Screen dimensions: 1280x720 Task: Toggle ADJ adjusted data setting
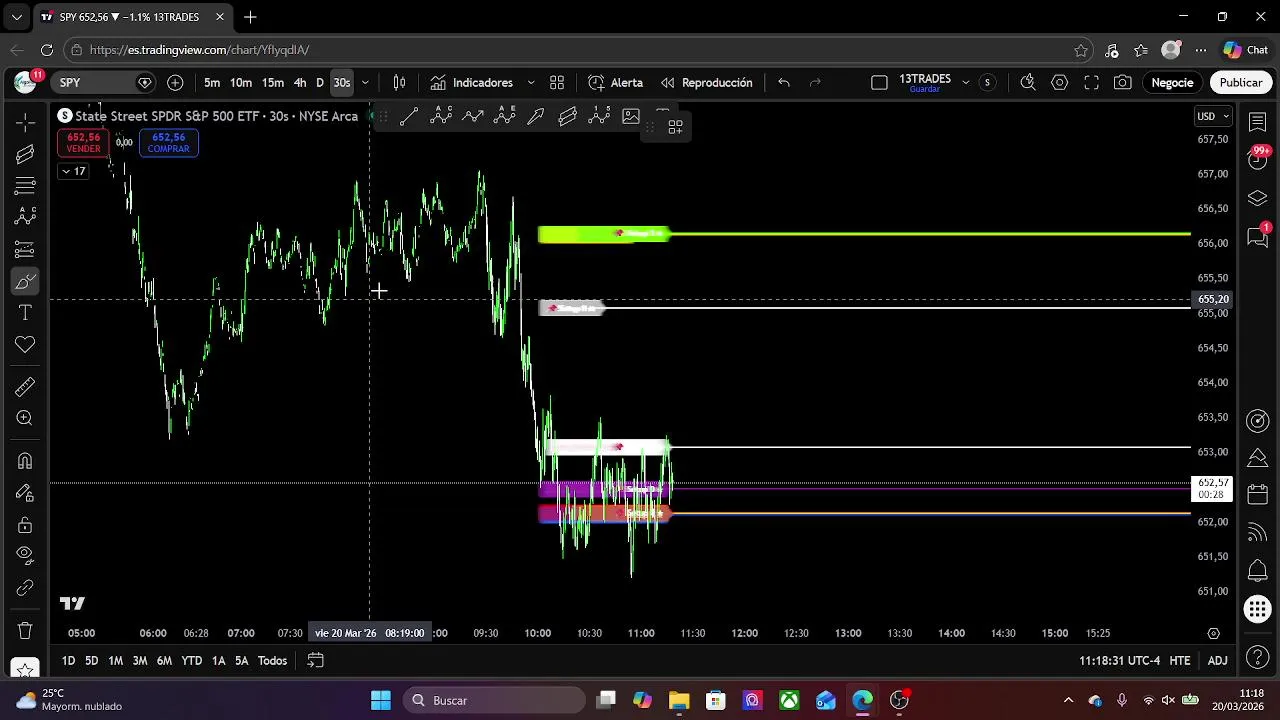click(x=1217, y=661)
